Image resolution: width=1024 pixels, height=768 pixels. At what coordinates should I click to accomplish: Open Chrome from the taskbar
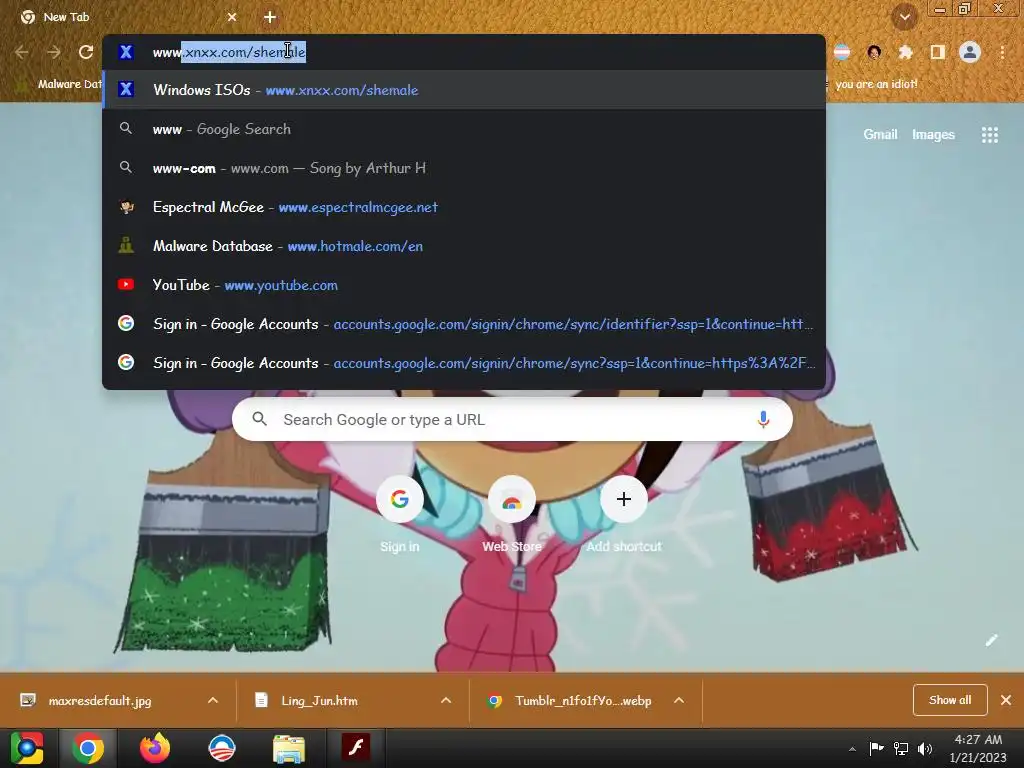pos(88,748)
